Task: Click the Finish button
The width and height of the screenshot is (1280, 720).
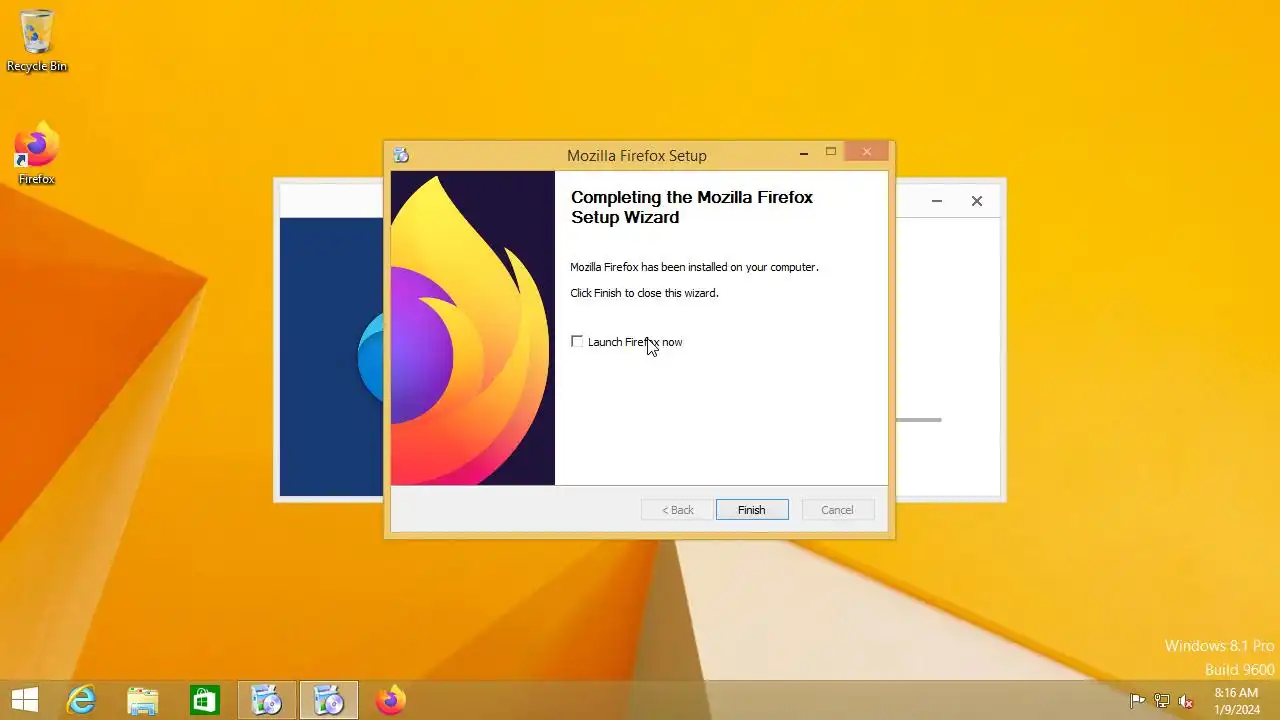Action: click(x=752, y=510)
